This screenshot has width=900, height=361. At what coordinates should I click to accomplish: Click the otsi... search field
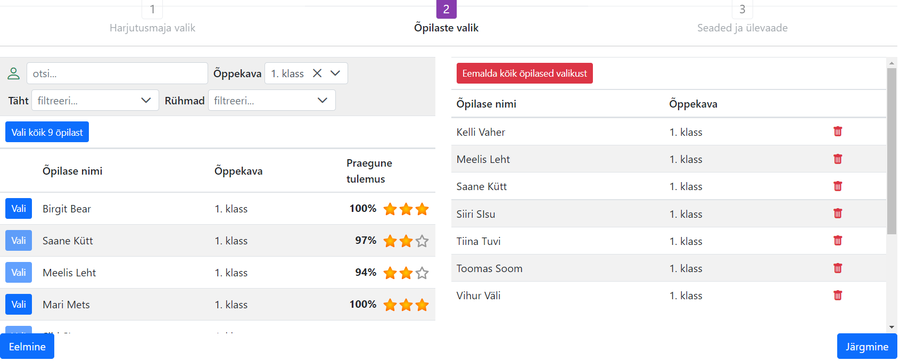click(x=117, y=73)
